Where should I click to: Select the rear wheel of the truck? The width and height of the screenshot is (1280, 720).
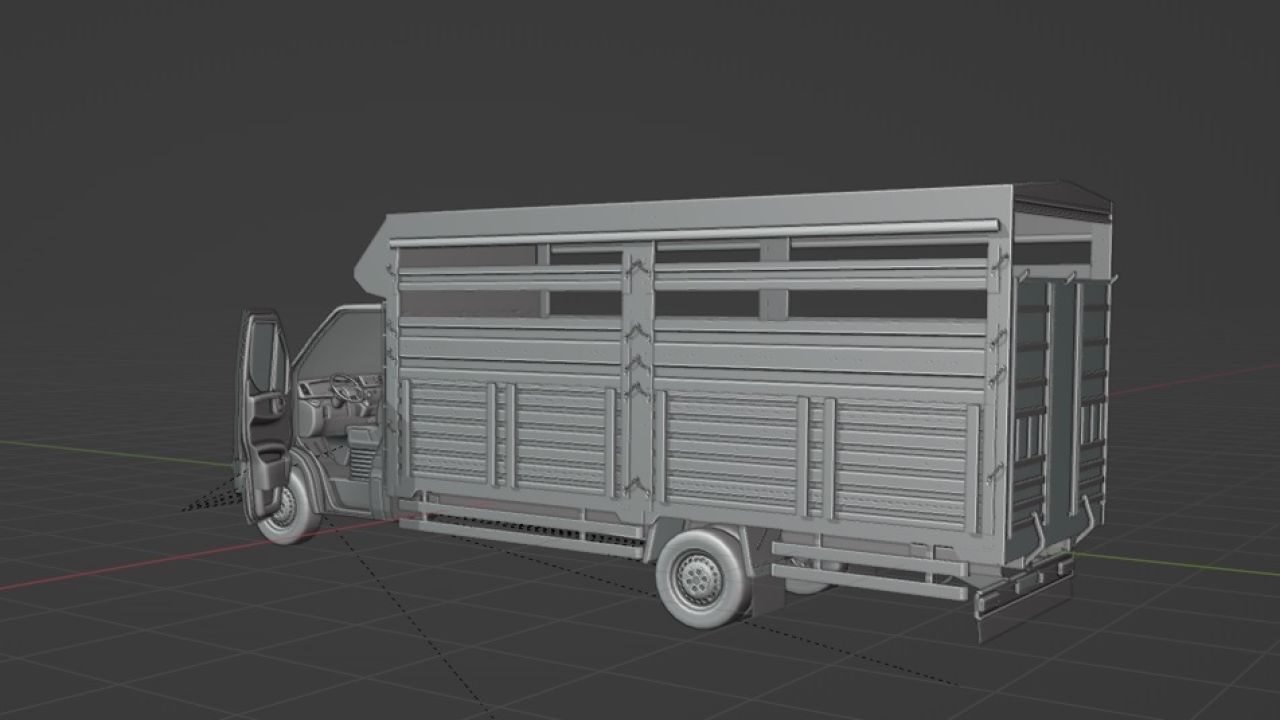[698, 580]
